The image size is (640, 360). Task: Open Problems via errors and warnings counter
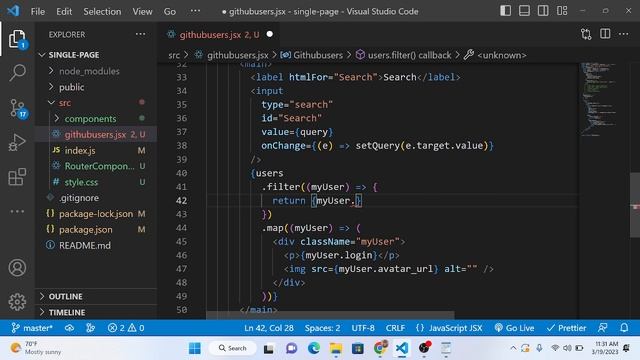point(126,328)
